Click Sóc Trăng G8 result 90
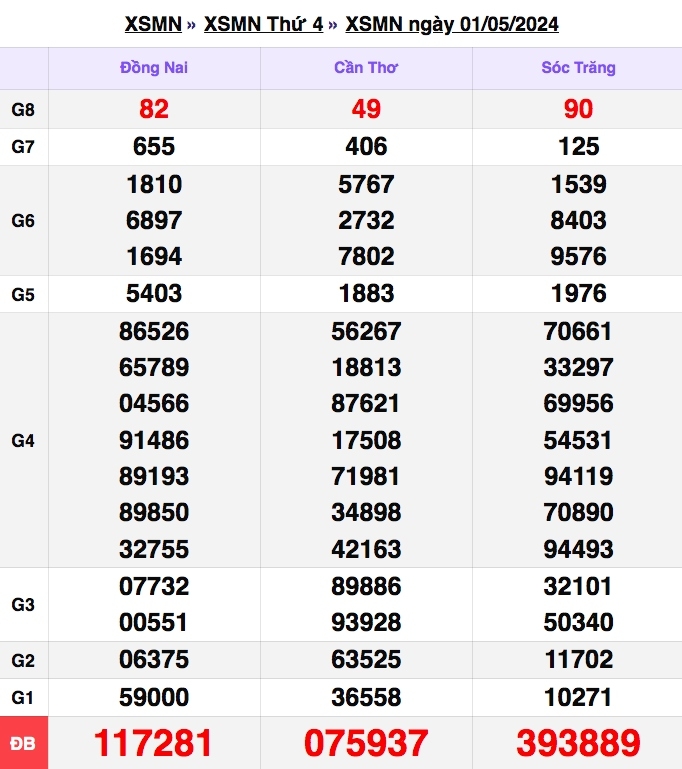 [579, 109]
